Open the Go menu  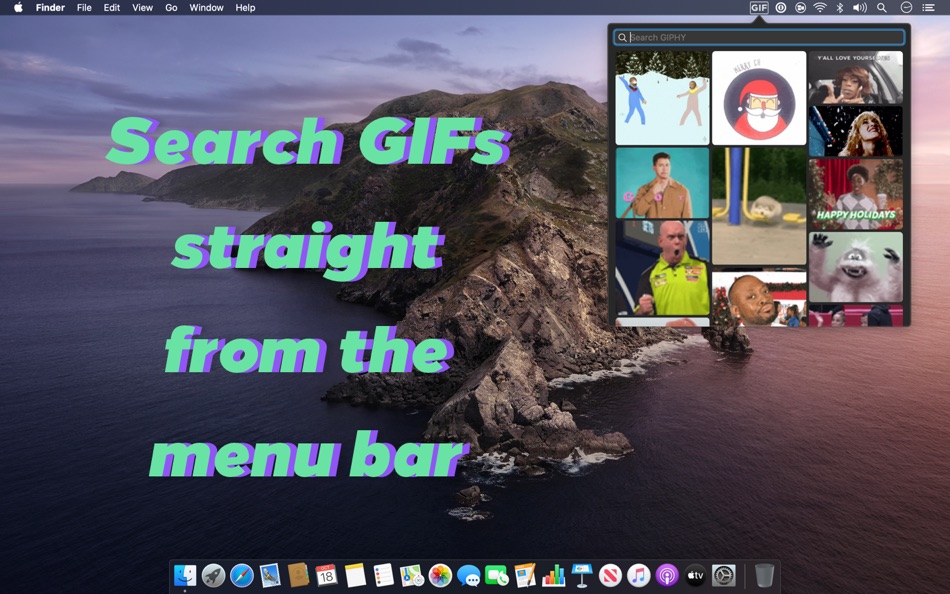click(171, 8)
